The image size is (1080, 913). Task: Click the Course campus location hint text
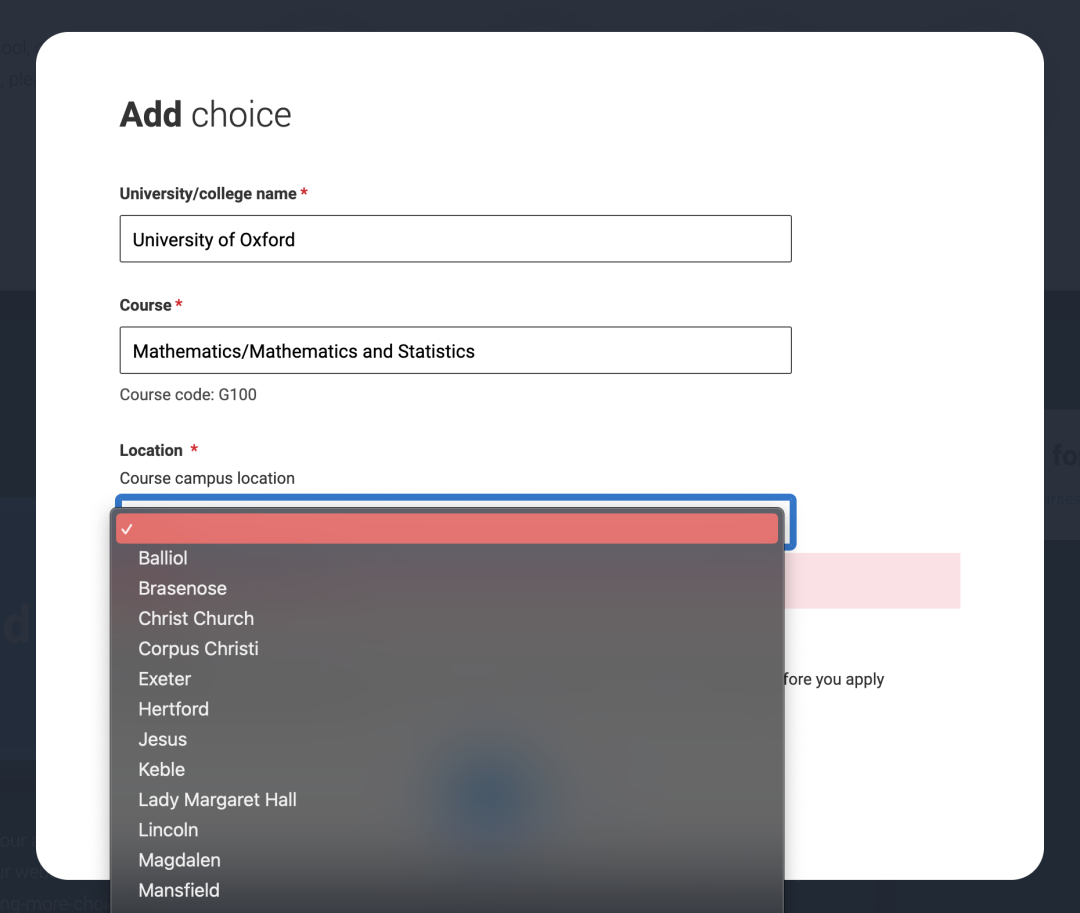(207, 479)
